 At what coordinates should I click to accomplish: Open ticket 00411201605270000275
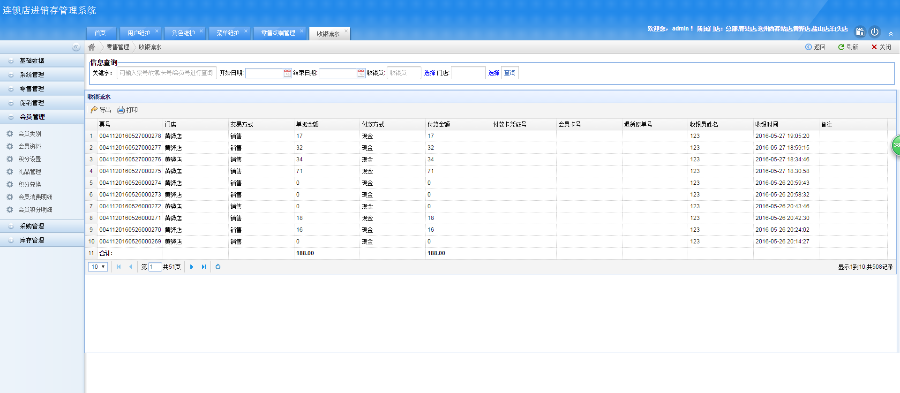coord(130,171)
